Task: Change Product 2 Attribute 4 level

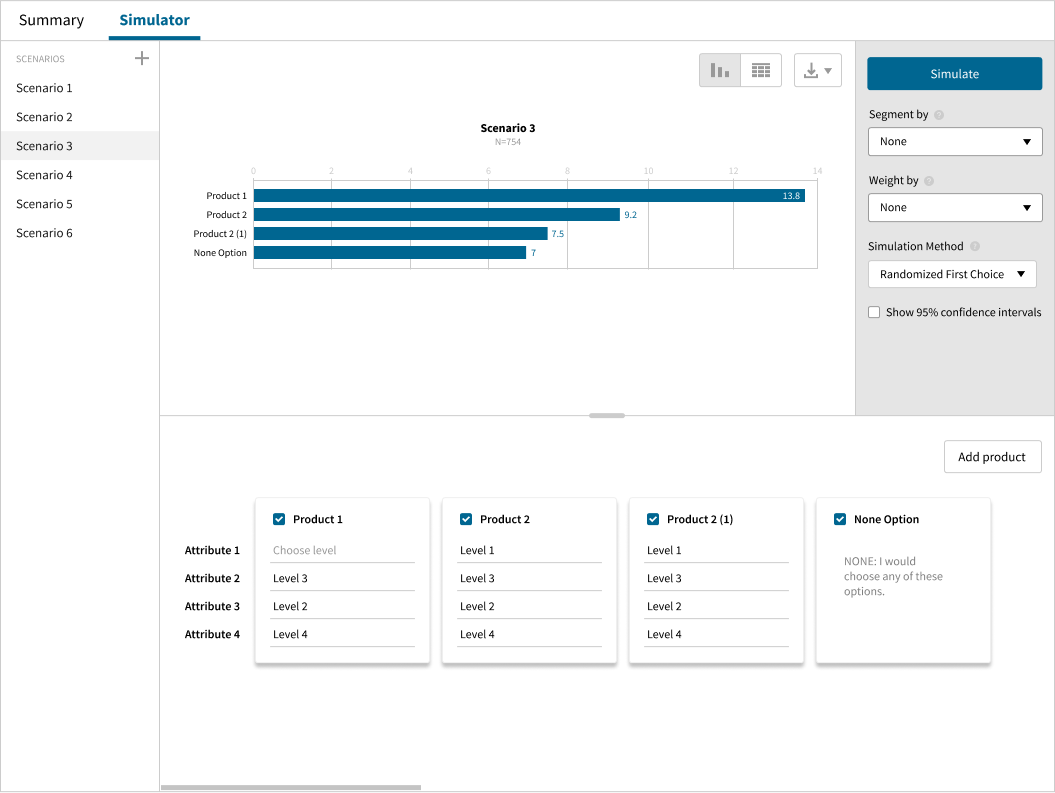Action: click(x=530, y=634)
